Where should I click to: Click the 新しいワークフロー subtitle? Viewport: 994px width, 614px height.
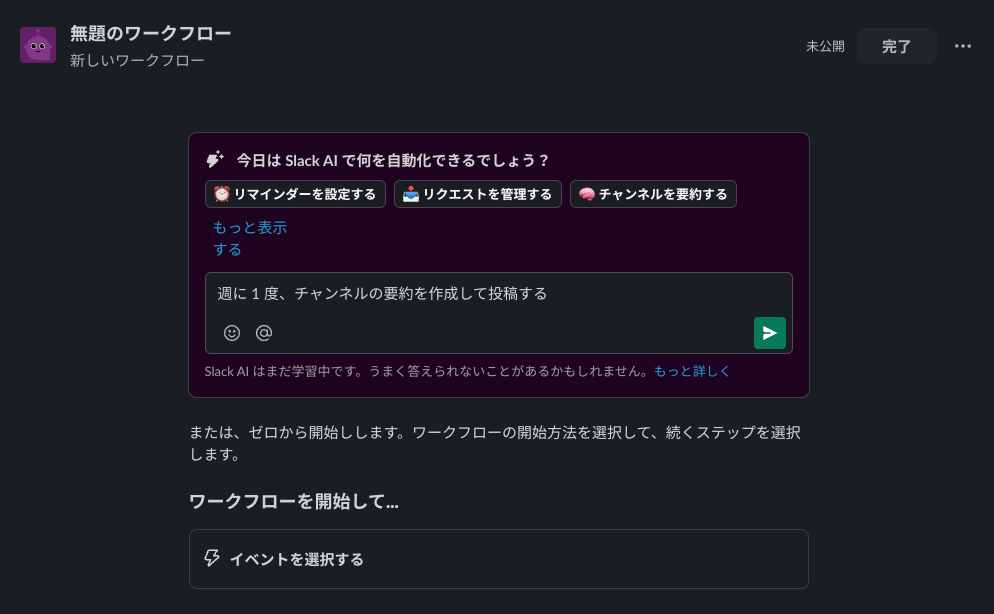pos(137,61)
